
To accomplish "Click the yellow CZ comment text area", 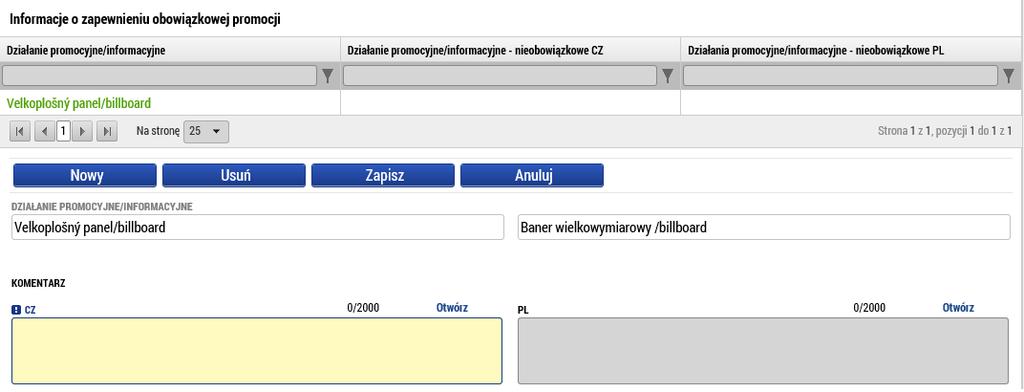I will [x=257, y=351].
